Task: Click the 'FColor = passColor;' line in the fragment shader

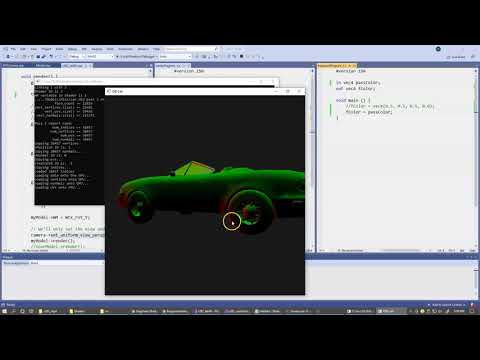Action: pyautogui.click(x=369, y=112)
